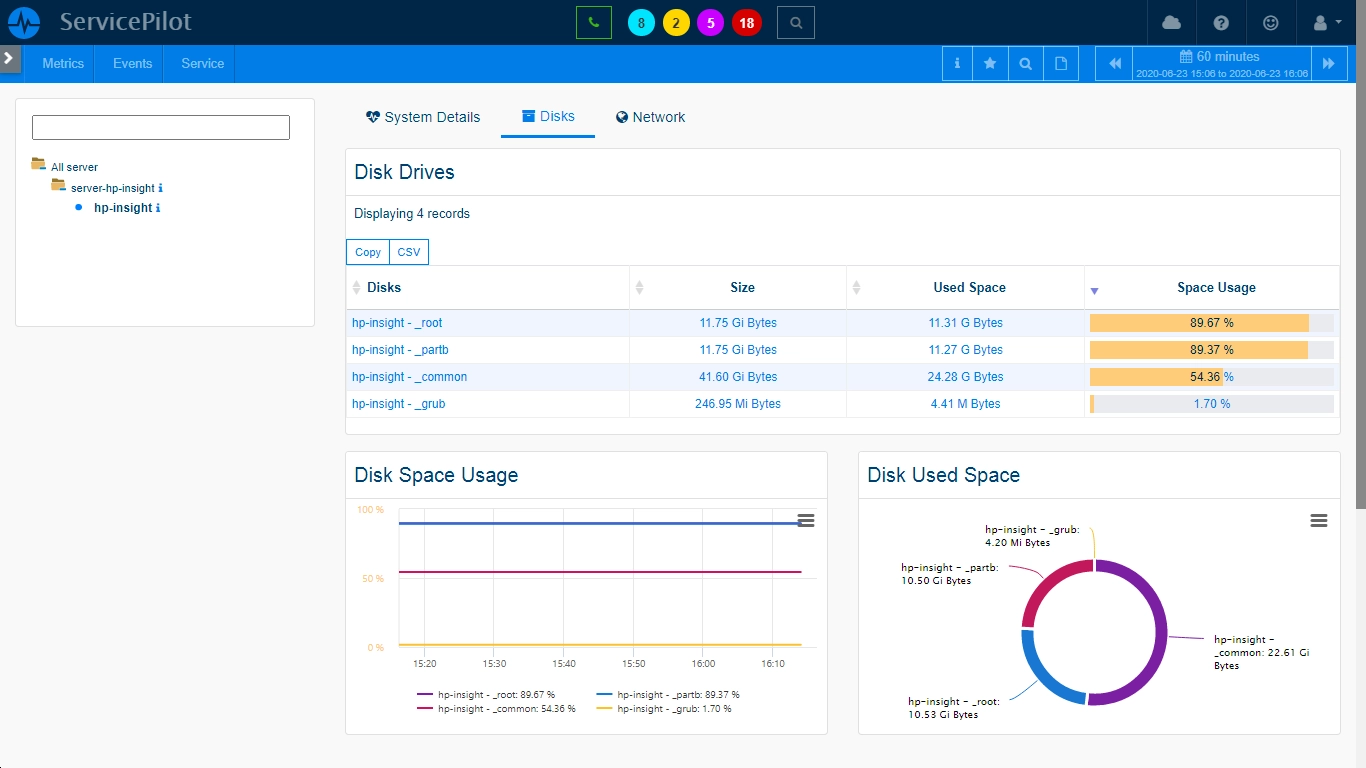Screen dimensions: 1366x768
Task: Open the Disk Space Usage chart menu
Action: (806, 520)
